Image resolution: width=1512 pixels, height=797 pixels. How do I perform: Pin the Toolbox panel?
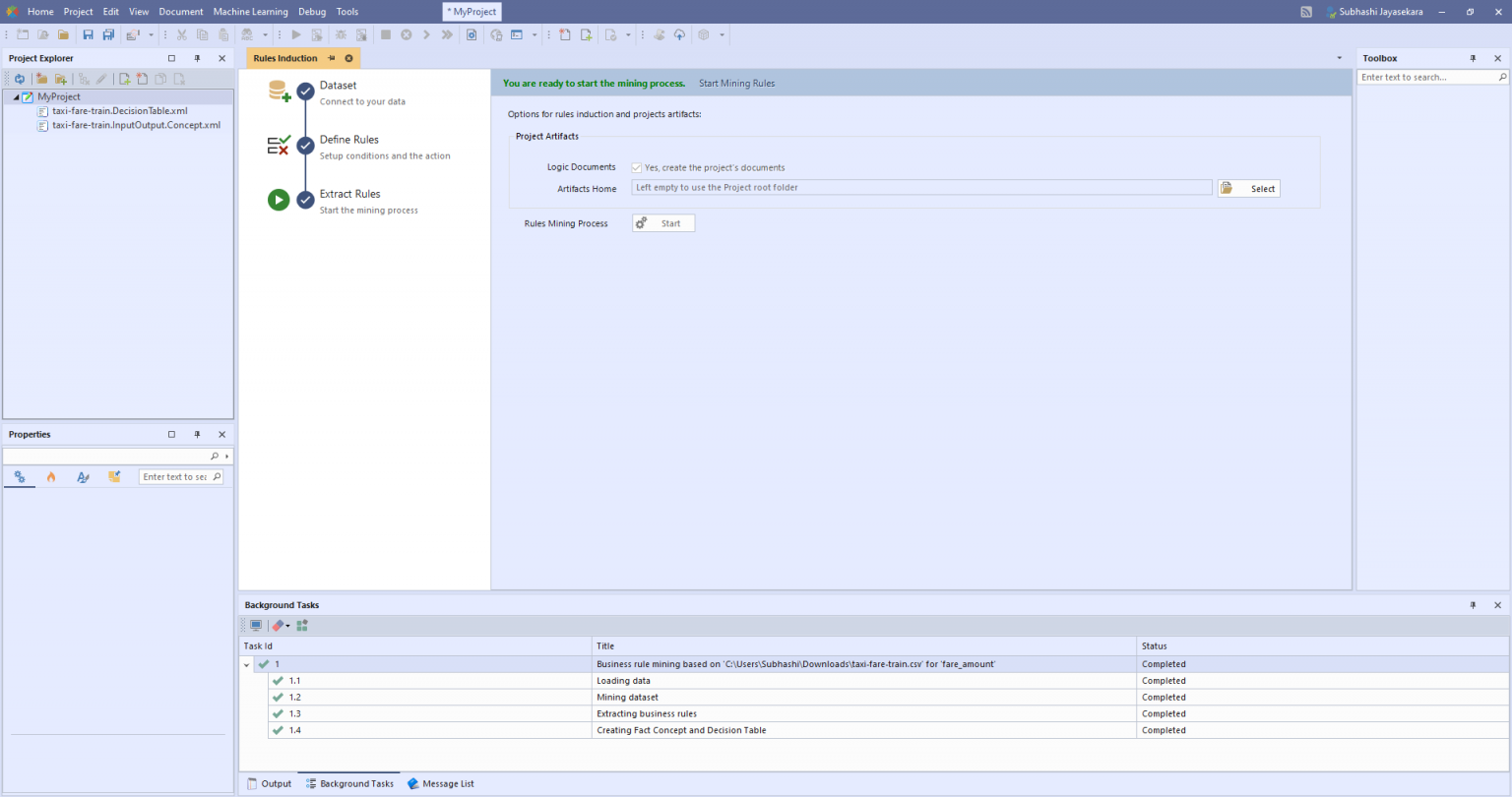pos(1473,58)
